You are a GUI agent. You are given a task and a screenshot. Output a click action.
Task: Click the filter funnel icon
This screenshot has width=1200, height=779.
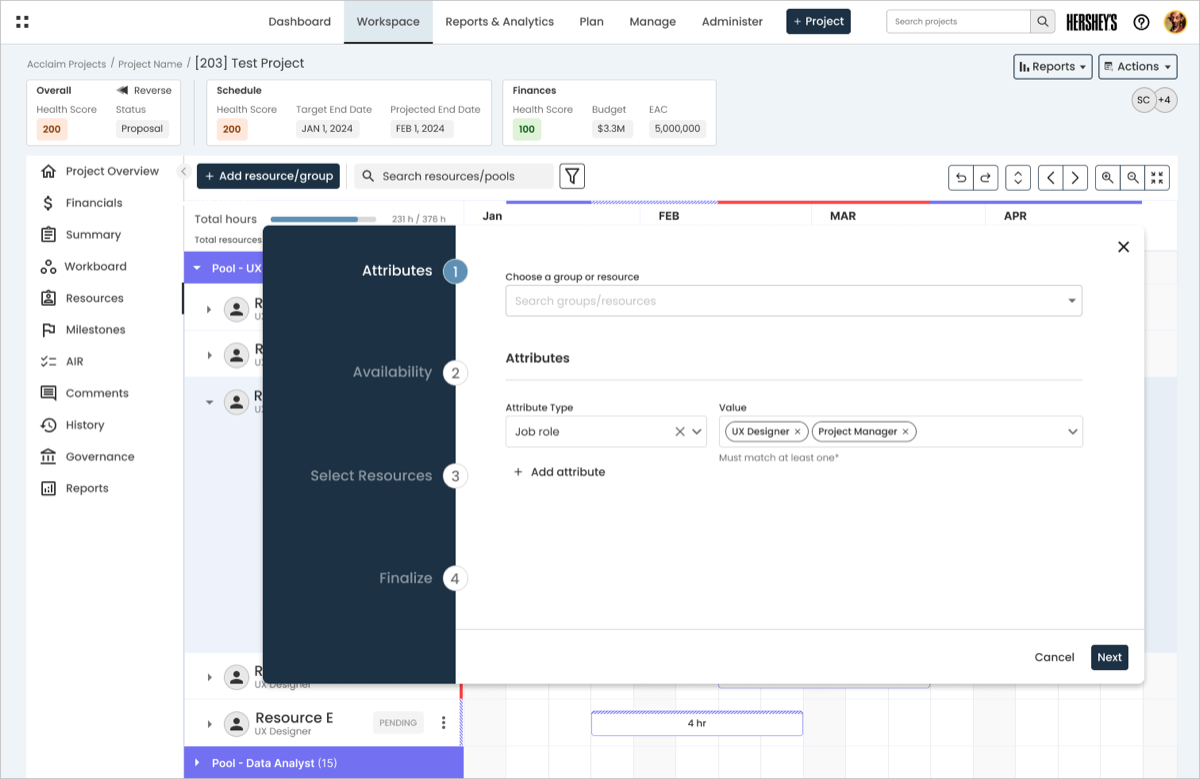572,176
